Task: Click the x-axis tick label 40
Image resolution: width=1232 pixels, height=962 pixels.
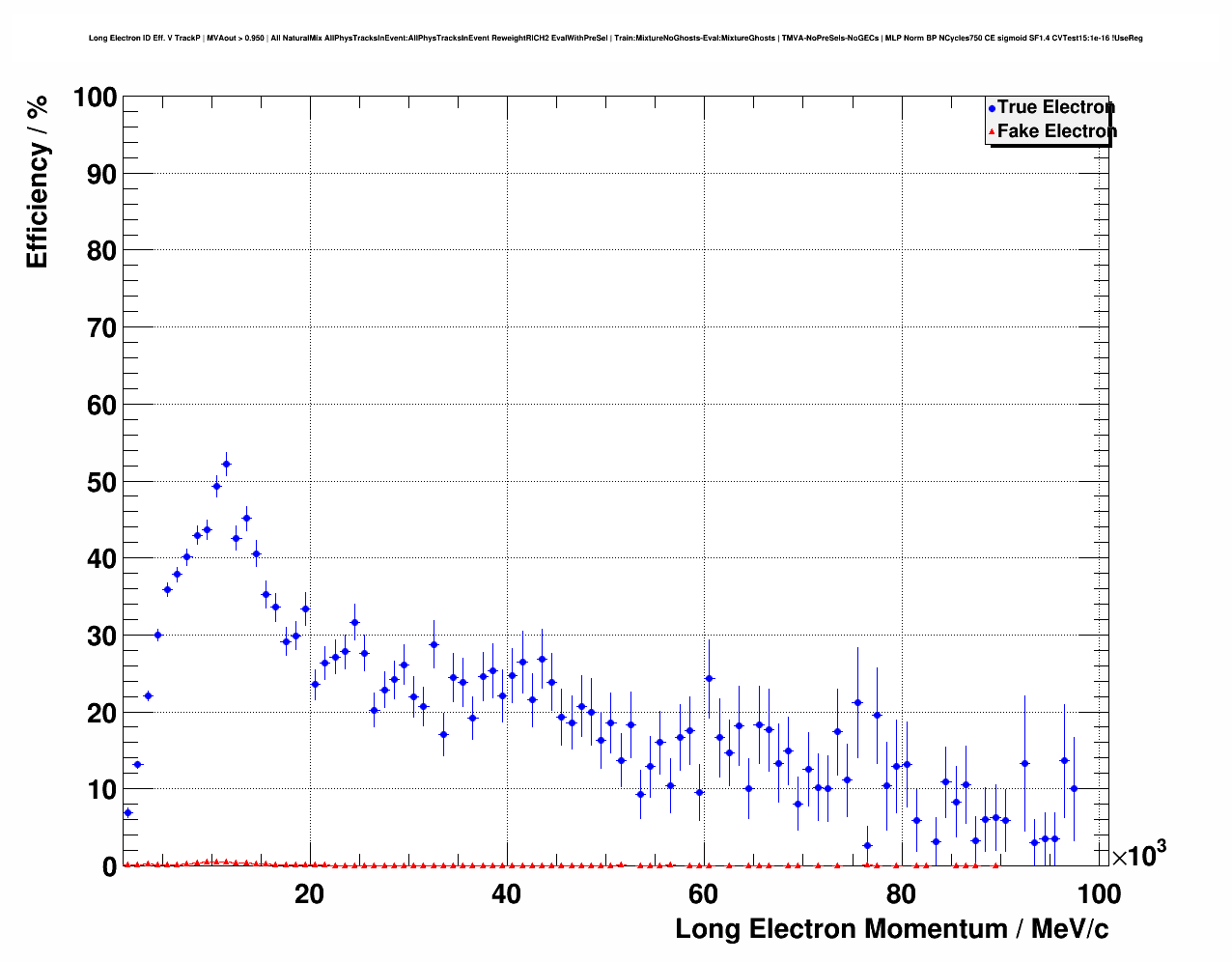Action: [506, 894]
